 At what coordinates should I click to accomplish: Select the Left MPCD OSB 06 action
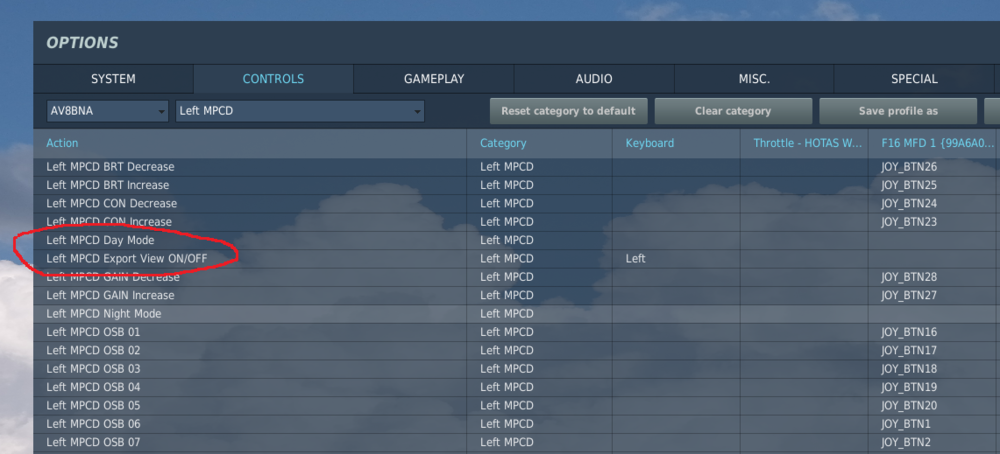point(250,424)
